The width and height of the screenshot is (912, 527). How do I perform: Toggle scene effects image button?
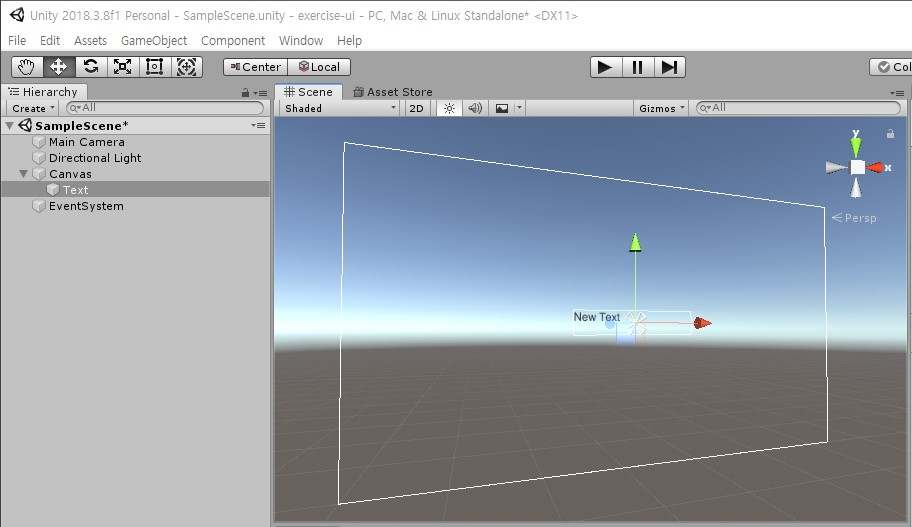click(501, 108)
